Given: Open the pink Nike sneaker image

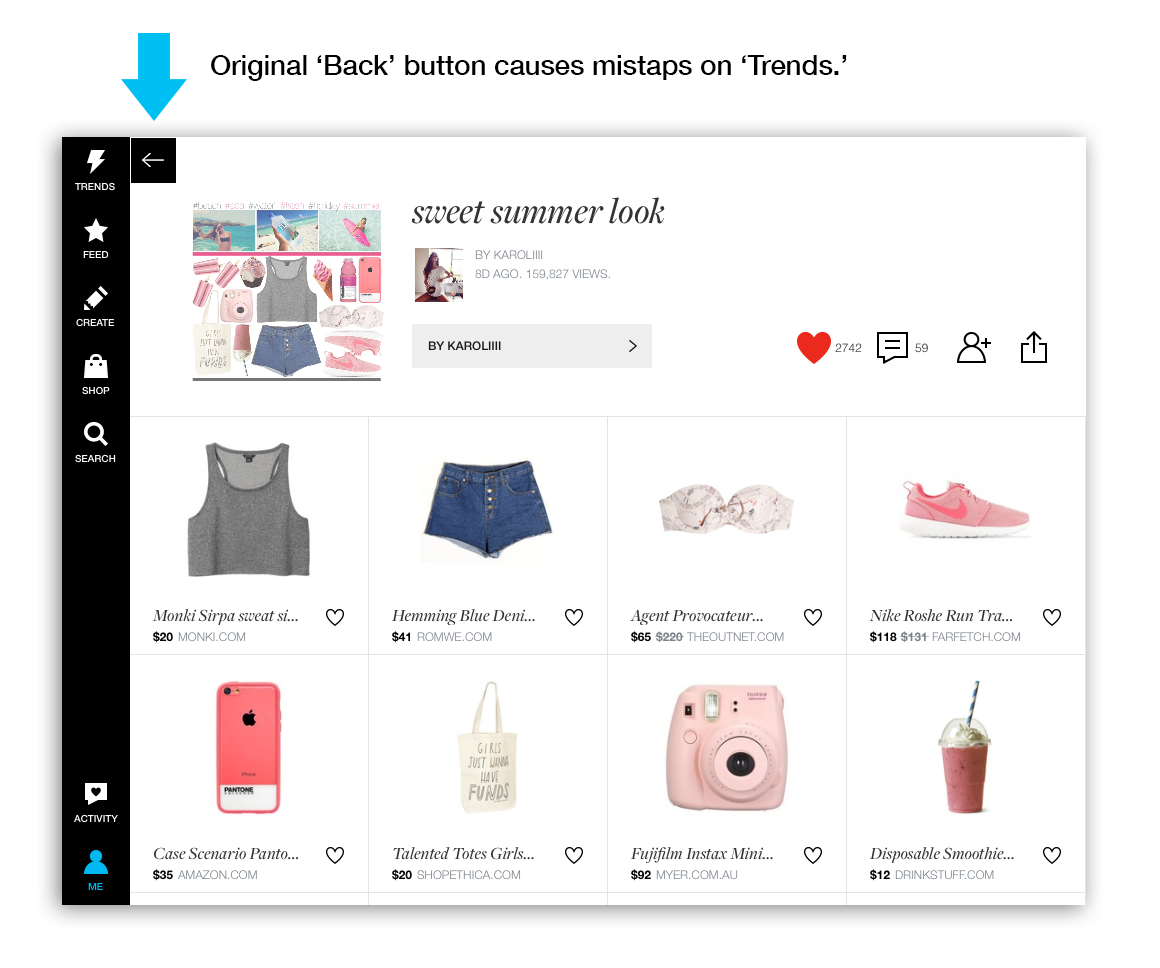Looking at the screenshot, I should pyautogui.click(x=965, y=508).
